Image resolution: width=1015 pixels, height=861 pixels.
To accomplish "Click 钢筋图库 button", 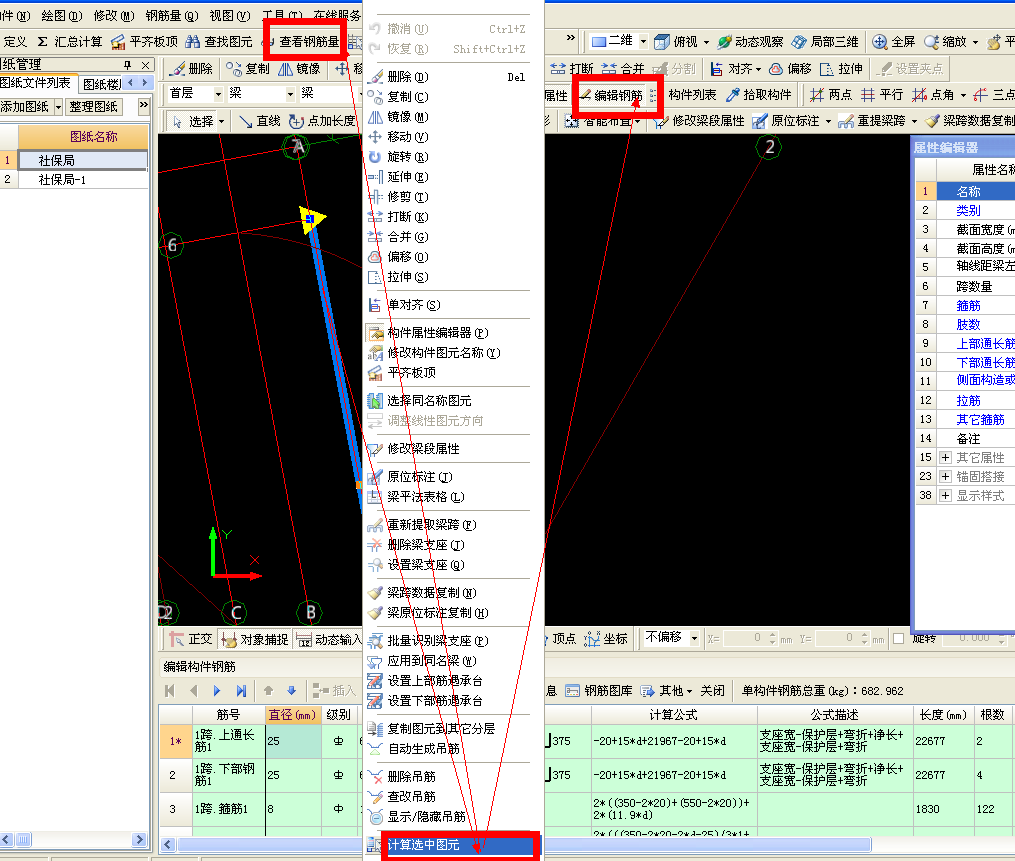I will [599, 691].
